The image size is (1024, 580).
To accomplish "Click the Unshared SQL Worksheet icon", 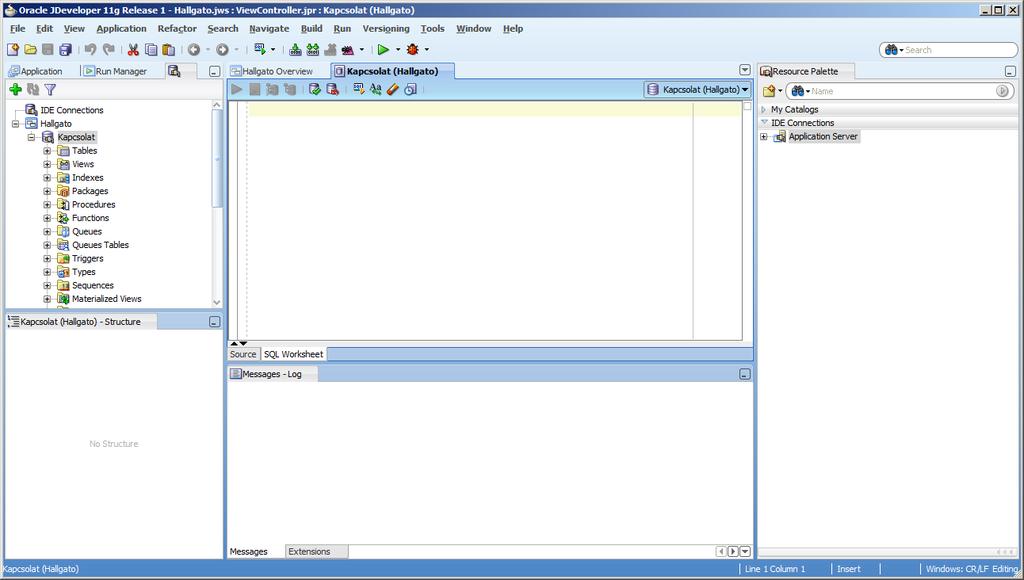I will tap(359, 89).
